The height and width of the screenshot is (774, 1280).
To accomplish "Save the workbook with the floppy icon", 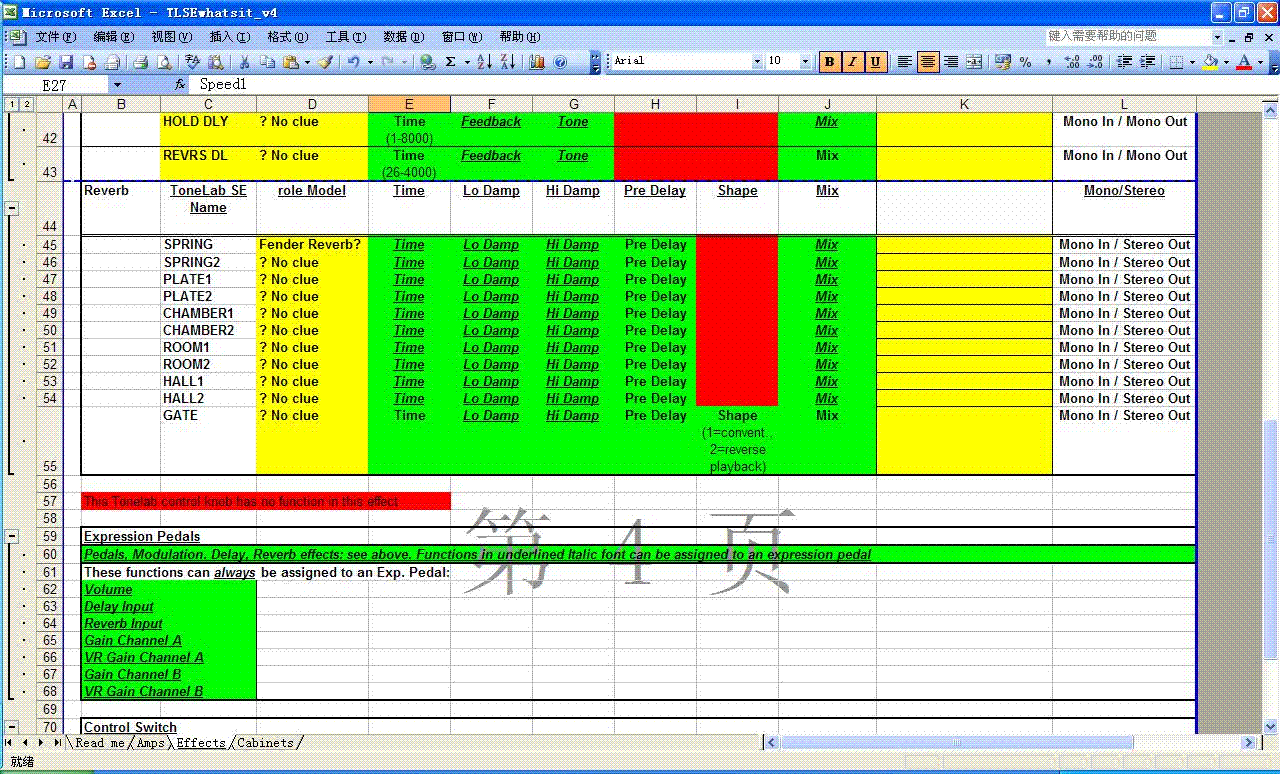I will pyautogui.click(x=67, y=62).
